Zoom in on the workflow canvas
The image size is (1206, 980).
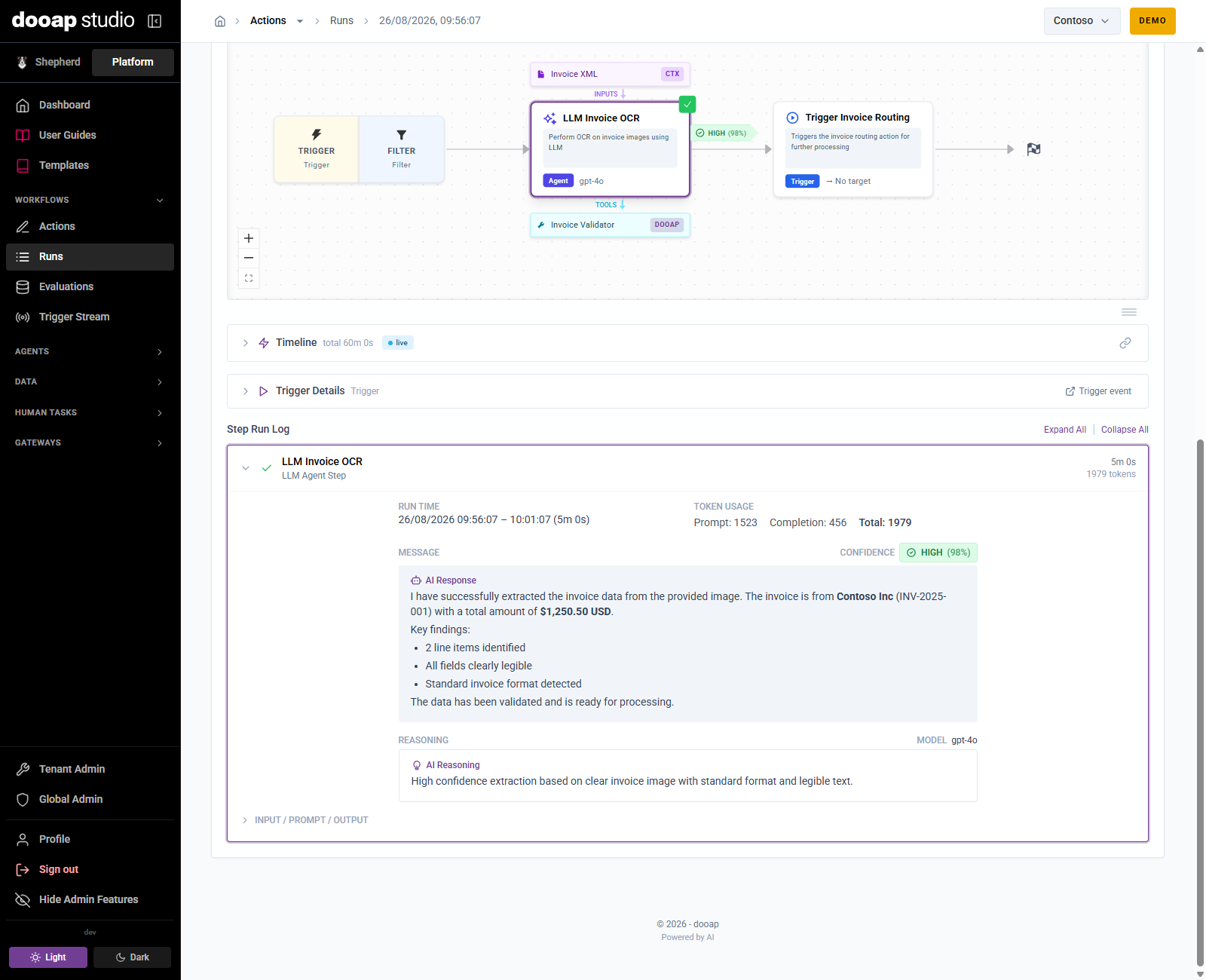(249, 238)
